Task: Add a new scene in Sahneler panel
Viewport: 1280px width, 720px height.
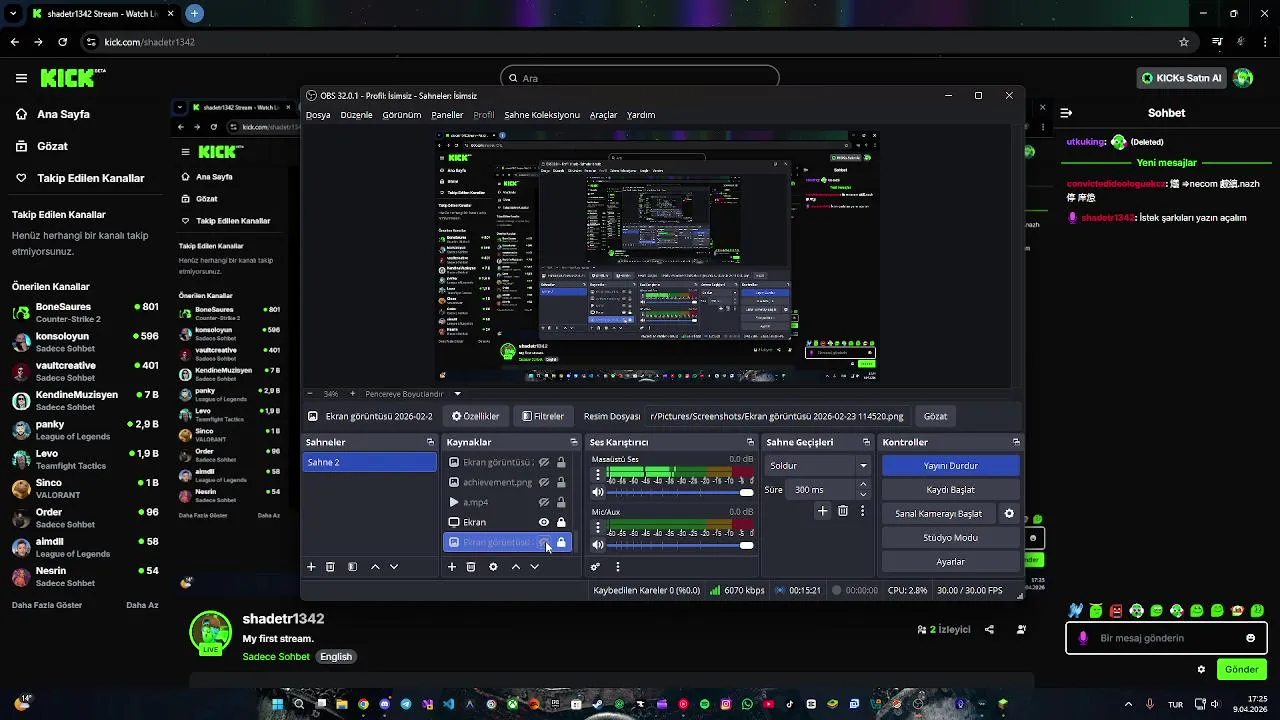Action: [x=311, y=567]
